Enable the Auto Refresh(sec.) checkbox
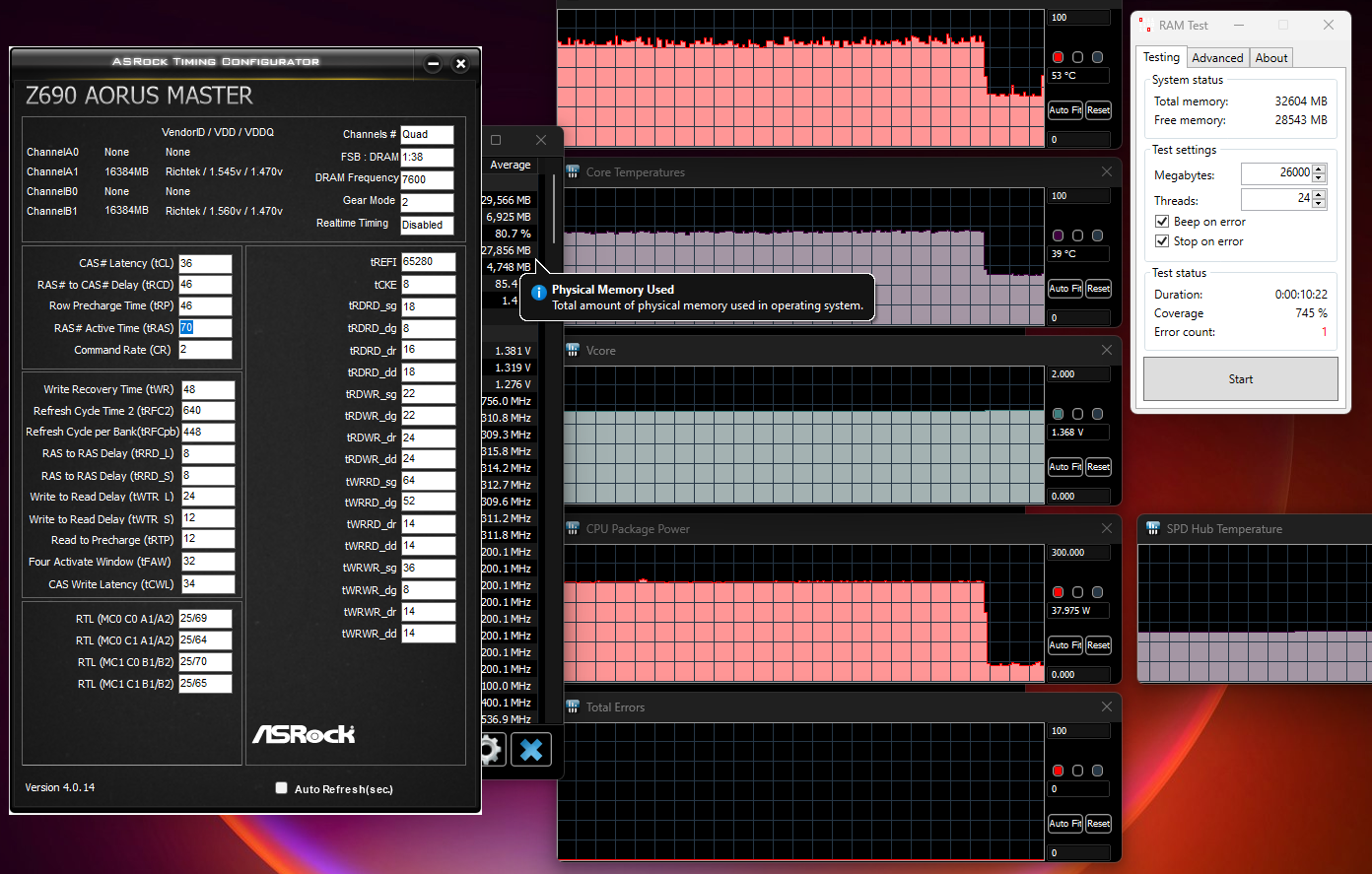Viewport: 1372px width, 874px height. point(282,788)
